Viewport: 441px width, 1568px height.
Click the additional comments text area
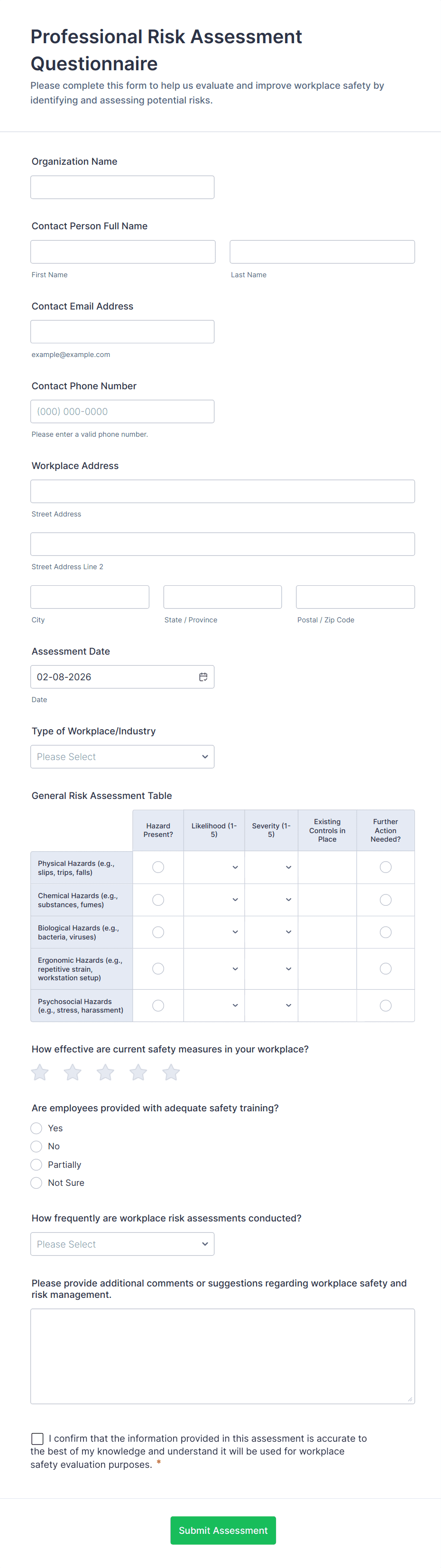(222, 1356)
